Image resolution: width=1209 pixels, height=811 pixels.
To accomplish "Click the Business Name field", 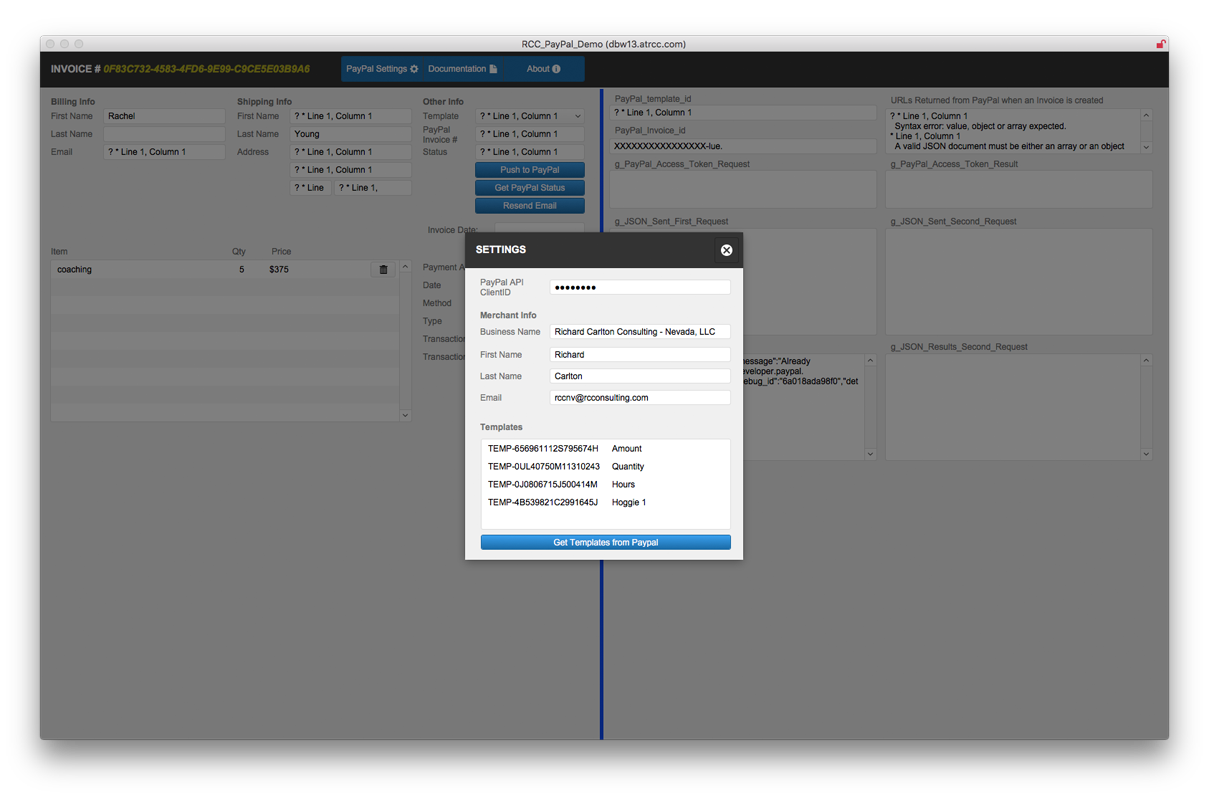I will pos(640,332).
